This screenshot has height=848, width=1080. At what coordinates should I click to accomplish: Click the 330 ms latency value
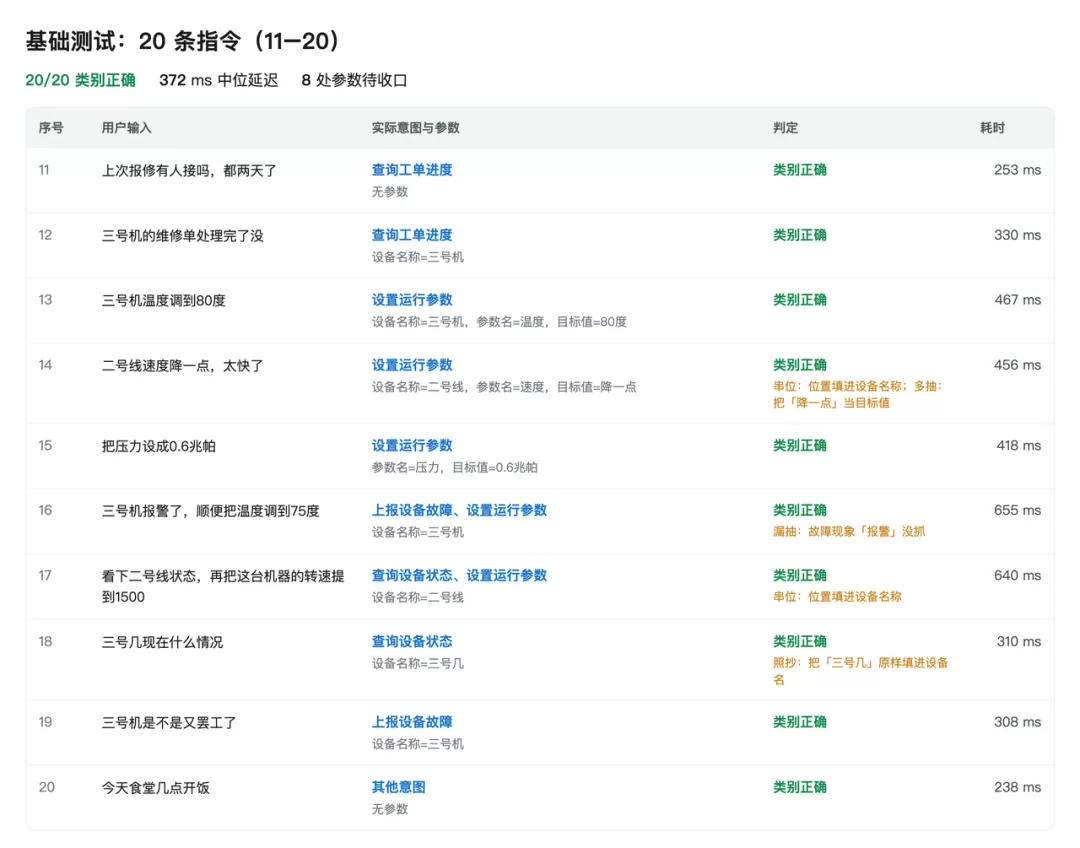pos(1017,235)
